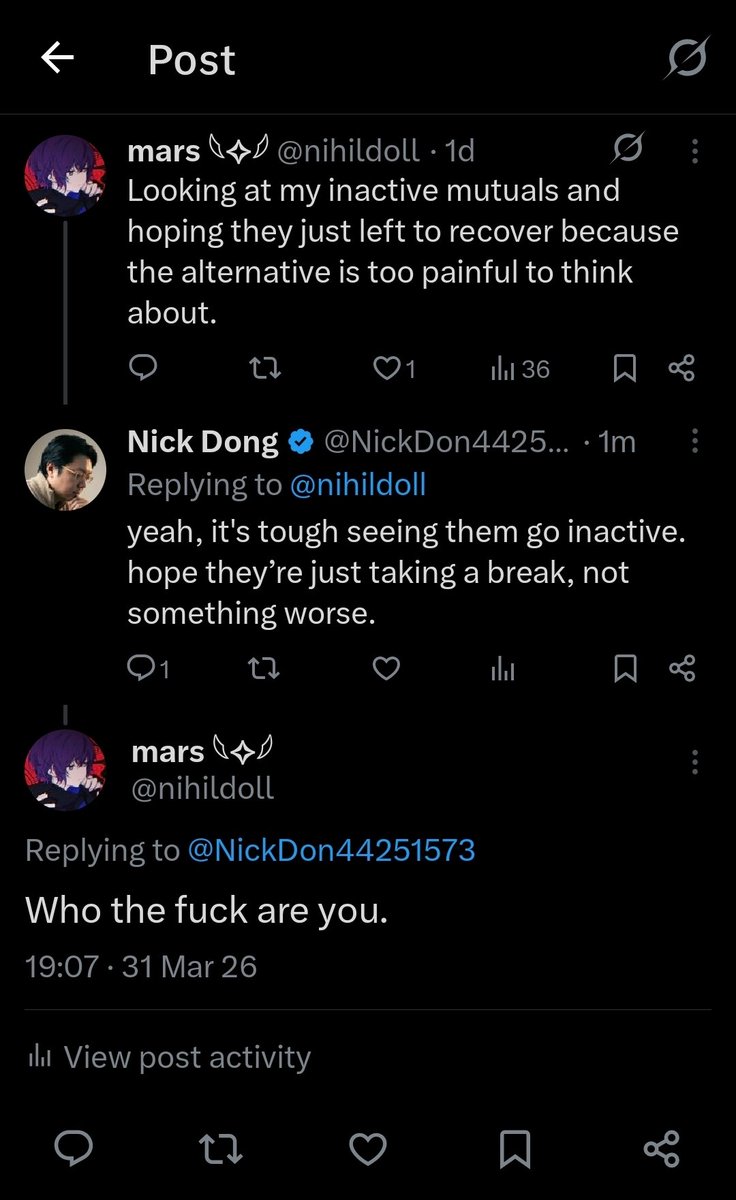
Task: Go back with the arrow icon
Action: 57,59
